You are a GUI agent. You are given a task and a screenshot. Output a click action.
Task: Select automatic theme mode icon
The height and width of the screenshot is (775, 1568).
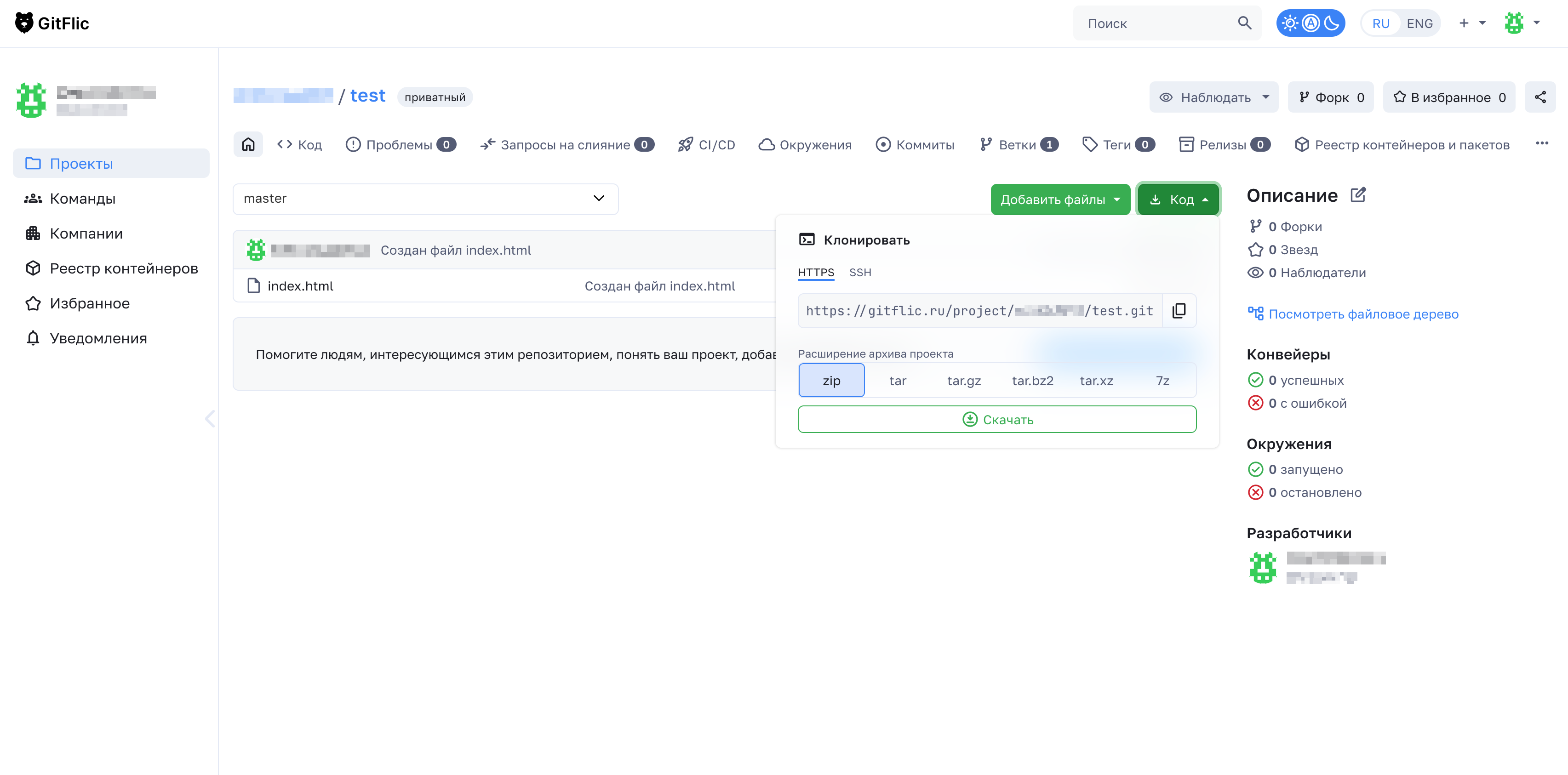coord(1310,23)
